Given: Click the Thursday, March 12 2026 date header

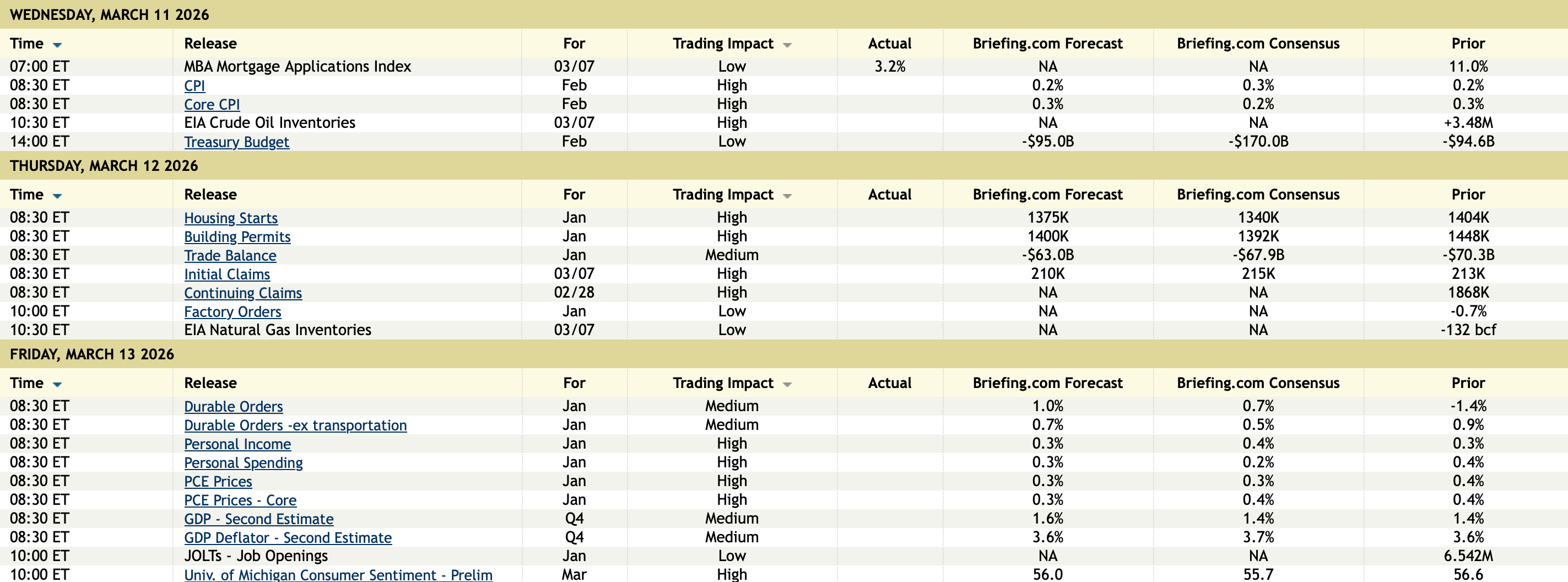Looking at the screenshot, I should [x=104, y=166].
